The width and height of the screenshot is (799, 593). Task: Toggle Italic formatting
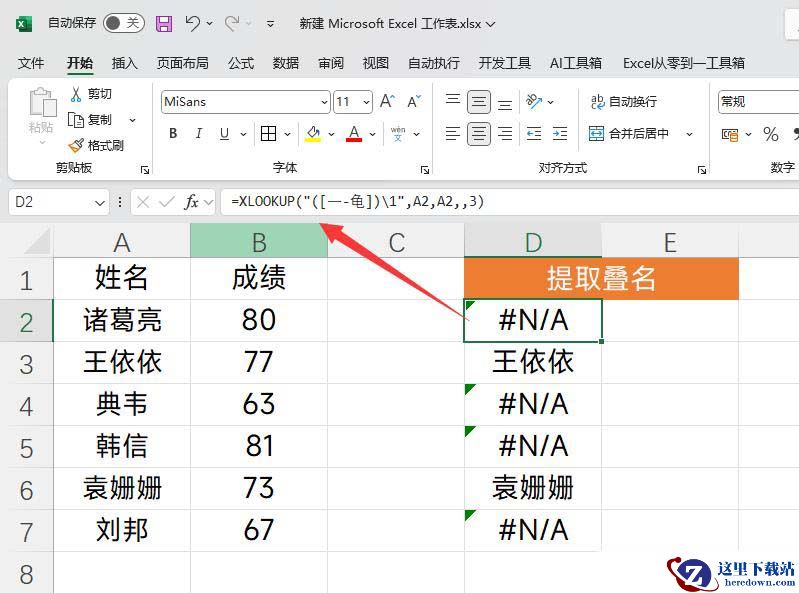pyautogui.click(x=199, y=133)
